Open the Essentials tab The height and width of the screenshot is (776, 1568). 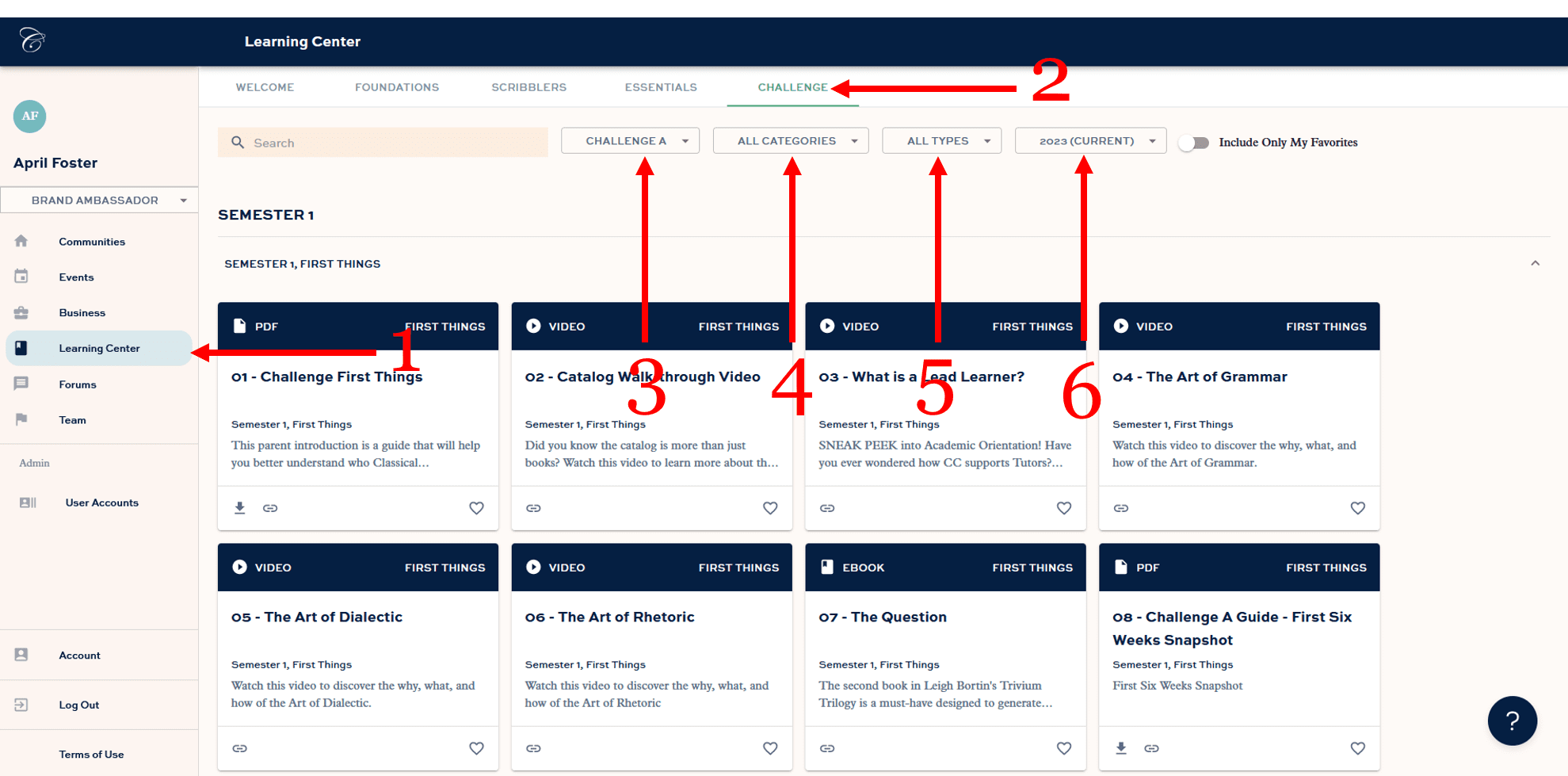[x=661, y=87]
